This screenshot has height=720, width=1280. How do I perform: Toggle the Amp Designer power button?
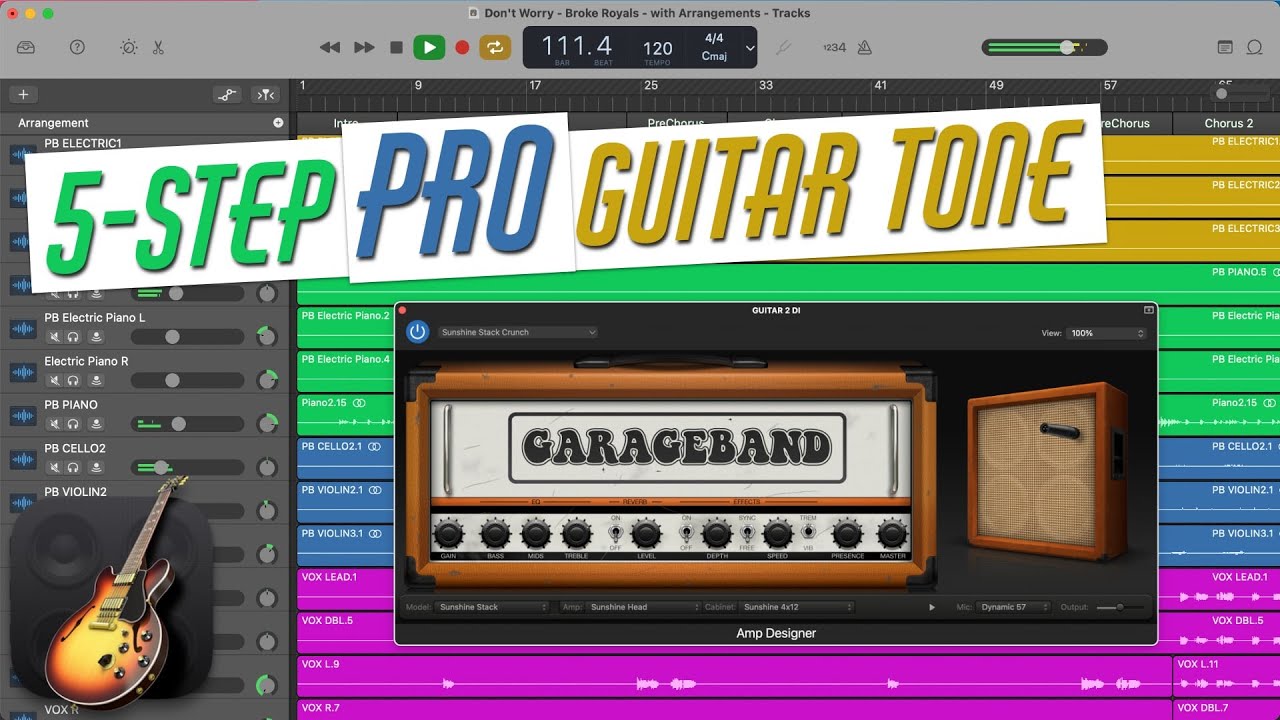(418, 332)
